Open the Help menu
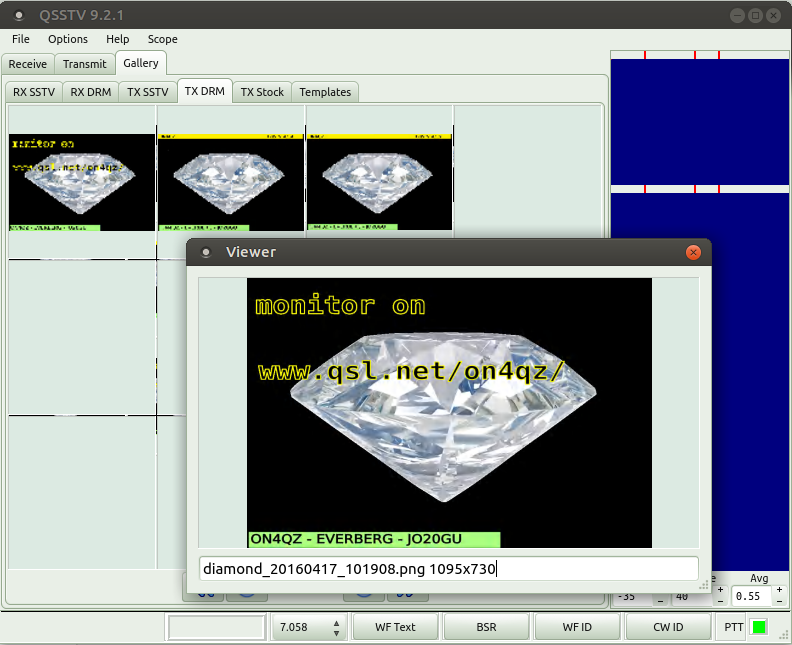The image size is (792, 645). click(x=118, y=39)
